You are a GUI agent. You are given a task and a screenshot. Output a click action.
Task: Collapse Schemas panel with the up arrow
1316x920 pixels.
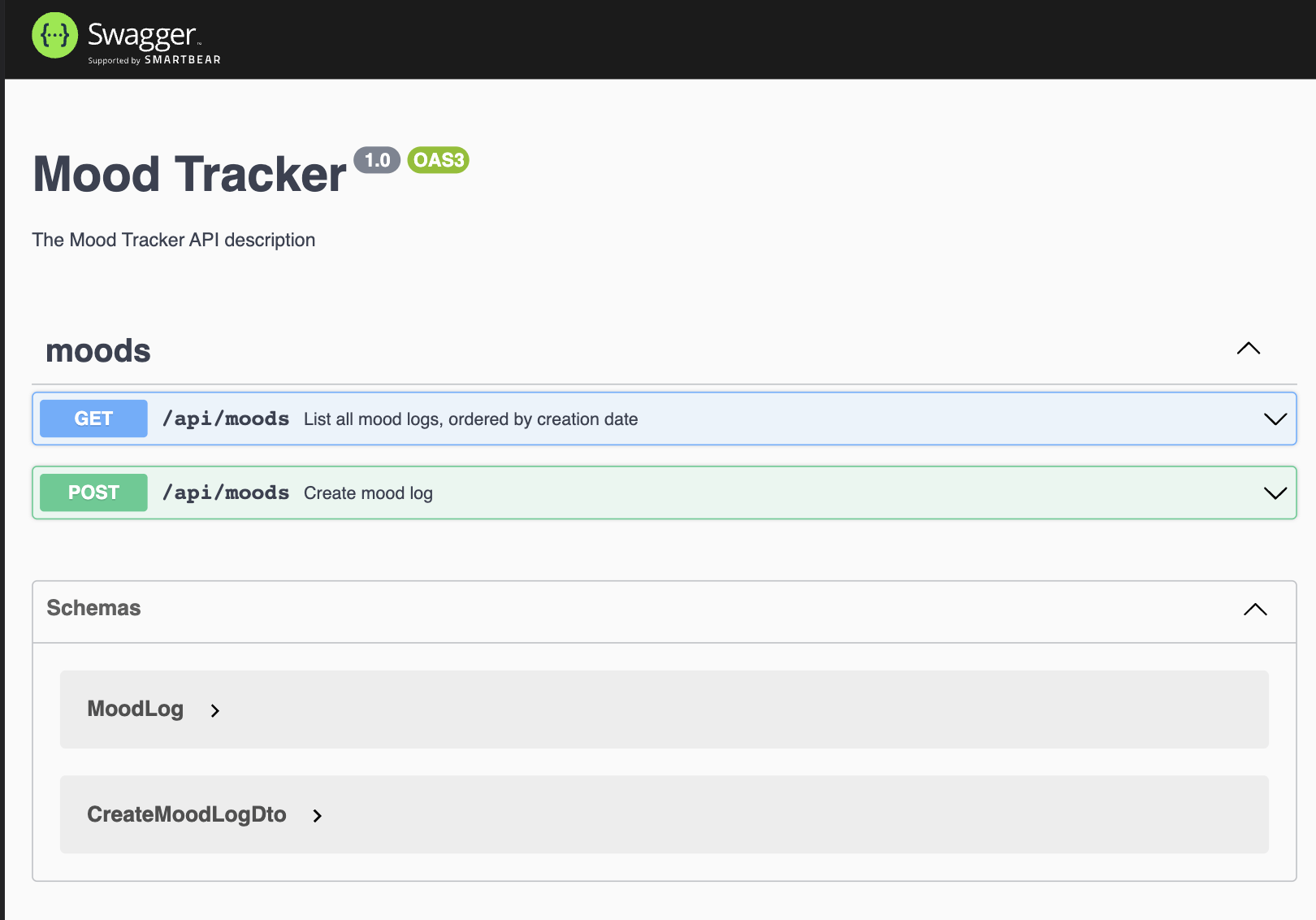(1255, 610)
